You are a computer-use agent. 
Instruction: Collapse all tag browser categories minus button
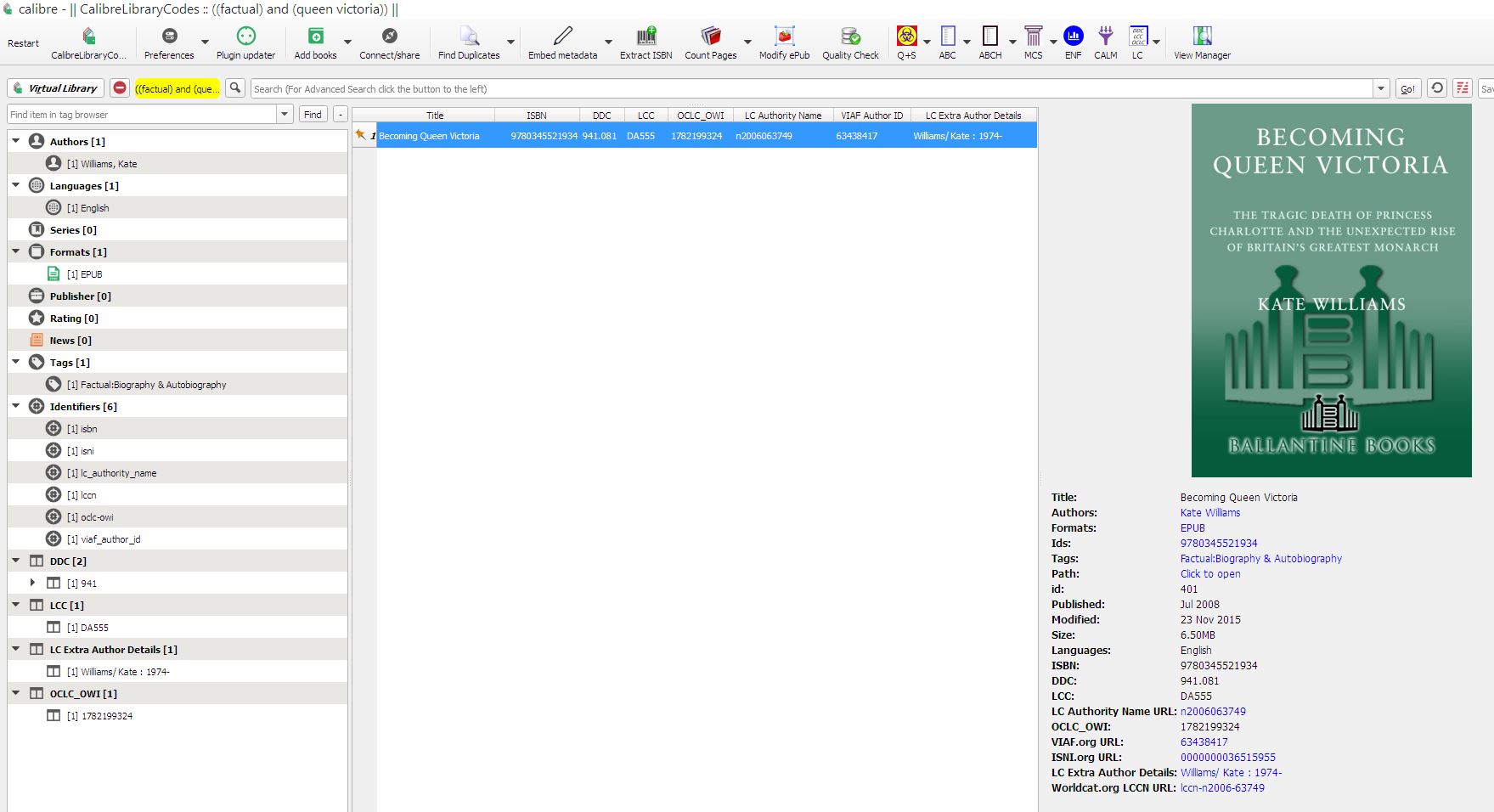[340, 115]
